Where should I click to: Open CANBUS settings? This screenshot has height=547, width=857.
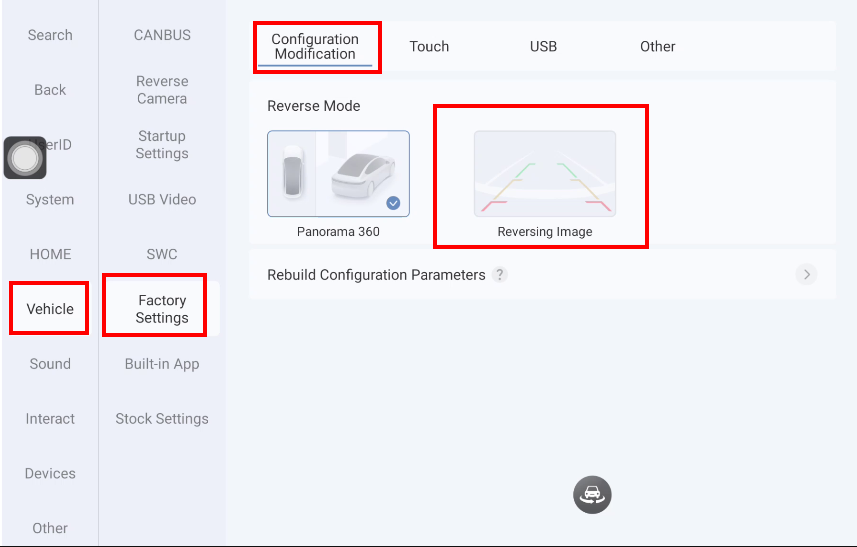coord(162,35)
